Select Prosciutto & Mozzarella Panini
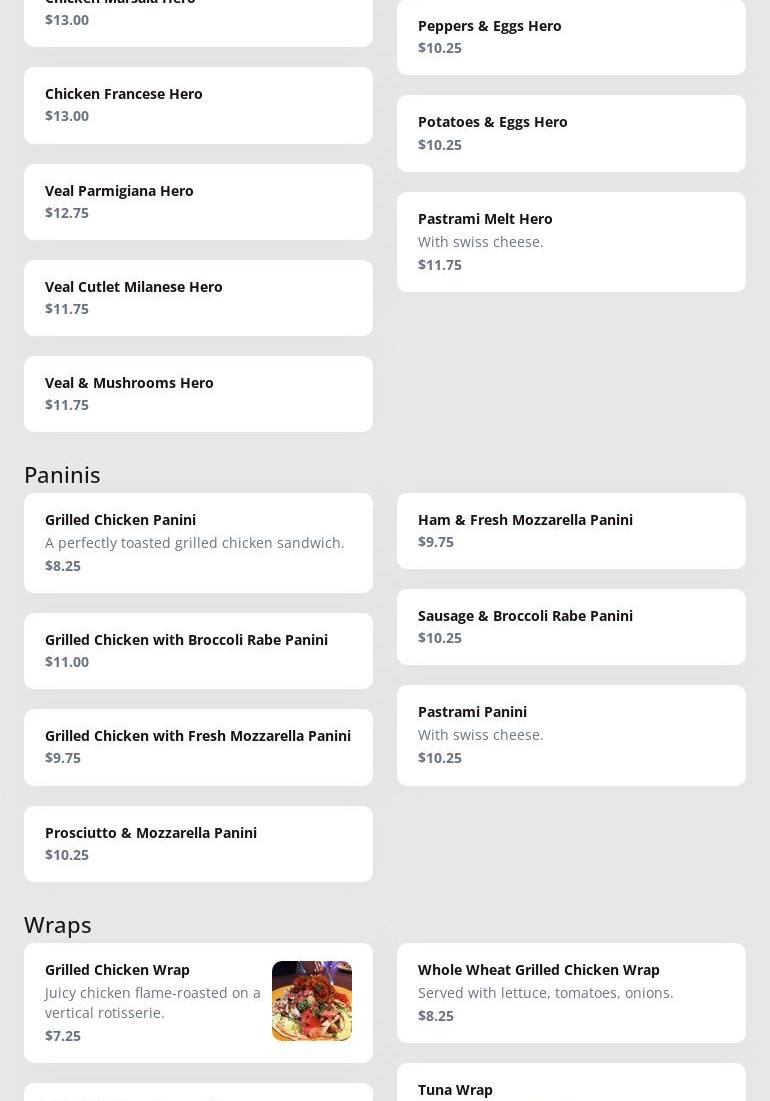Viewport: 770px width, 1101px height. click(x=198, y=843)
